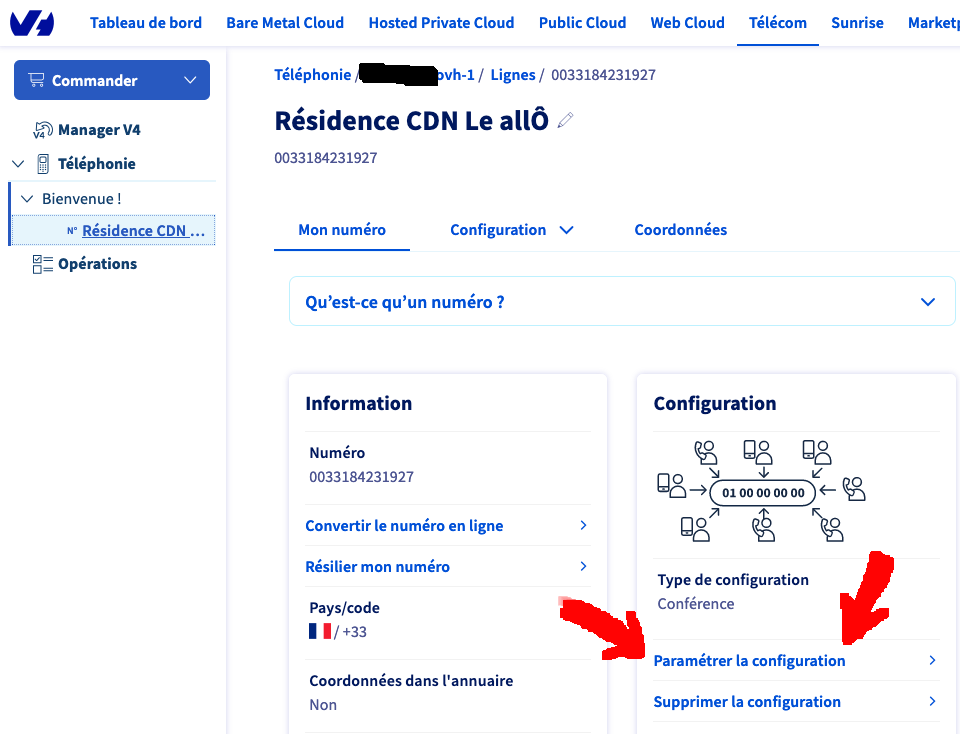960x734 pixels.
Task: Open the Commander dropdown
Action: point(112,80)
